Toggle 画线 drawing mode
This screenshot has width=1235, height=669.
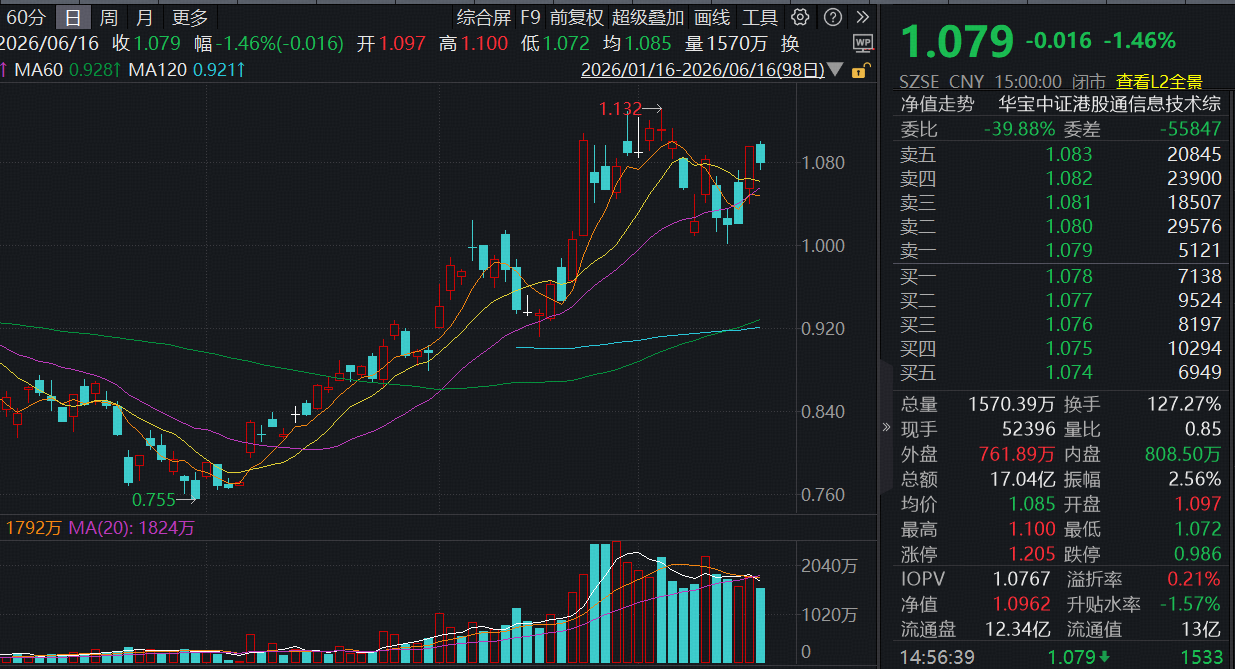(x=712, y=17)
